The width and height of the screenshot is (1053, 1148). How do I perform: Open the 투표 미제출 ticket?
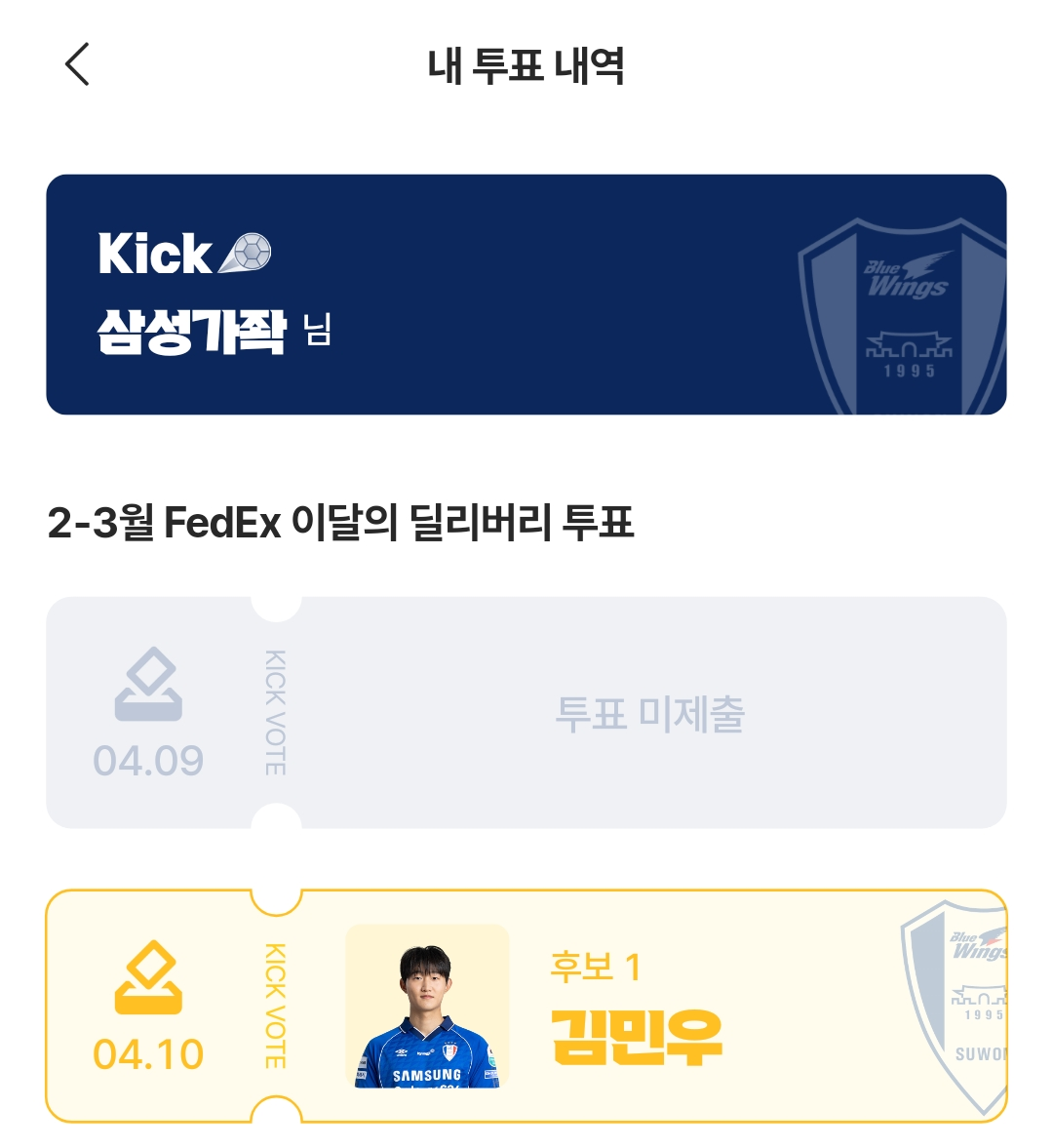[x=649, y=714]
